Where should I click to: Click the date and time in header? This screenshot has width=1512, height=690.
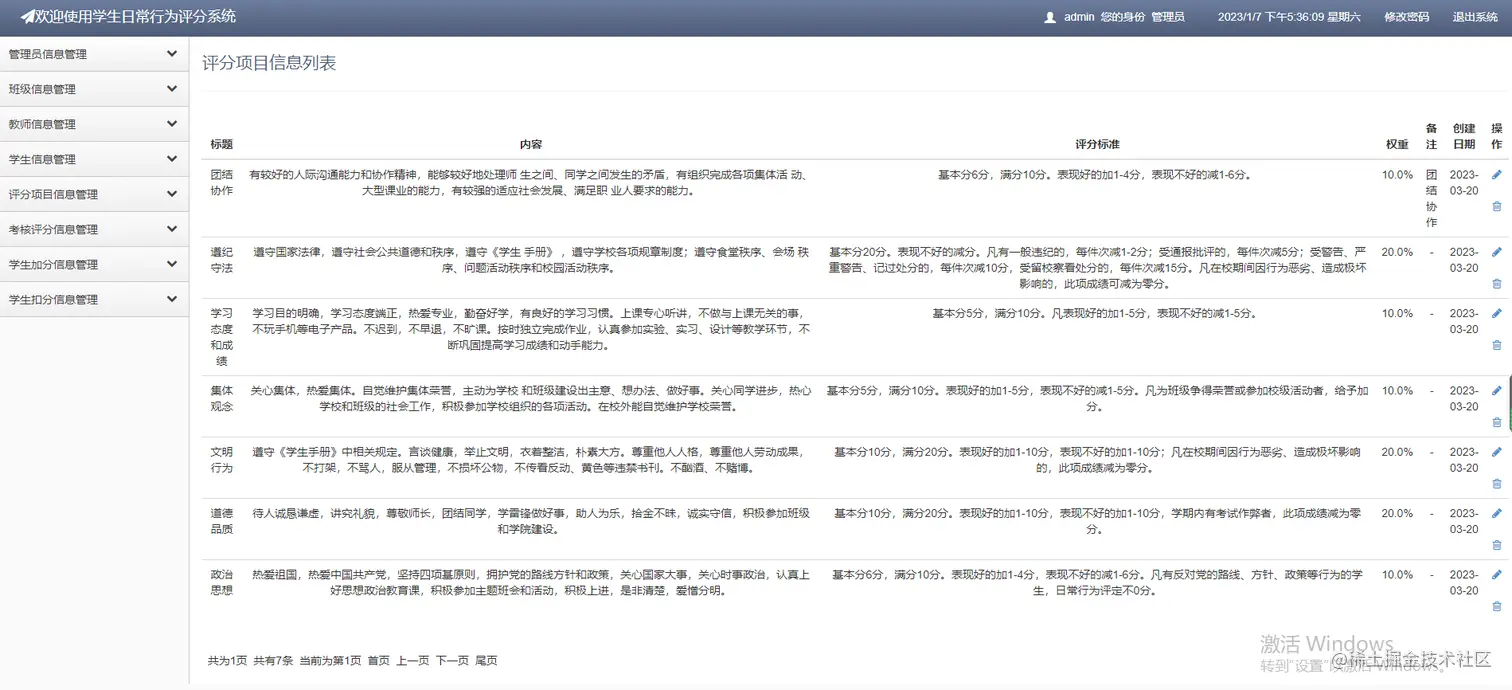click(x=1289, y=17)
